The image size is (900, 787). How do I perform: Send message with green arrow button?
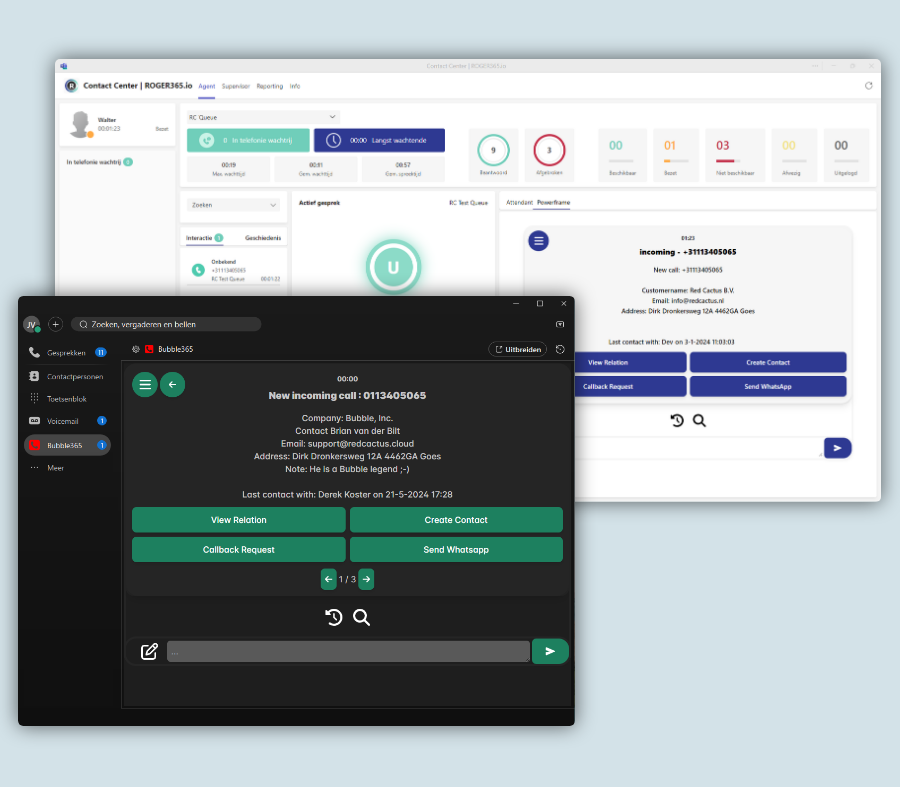550,651
